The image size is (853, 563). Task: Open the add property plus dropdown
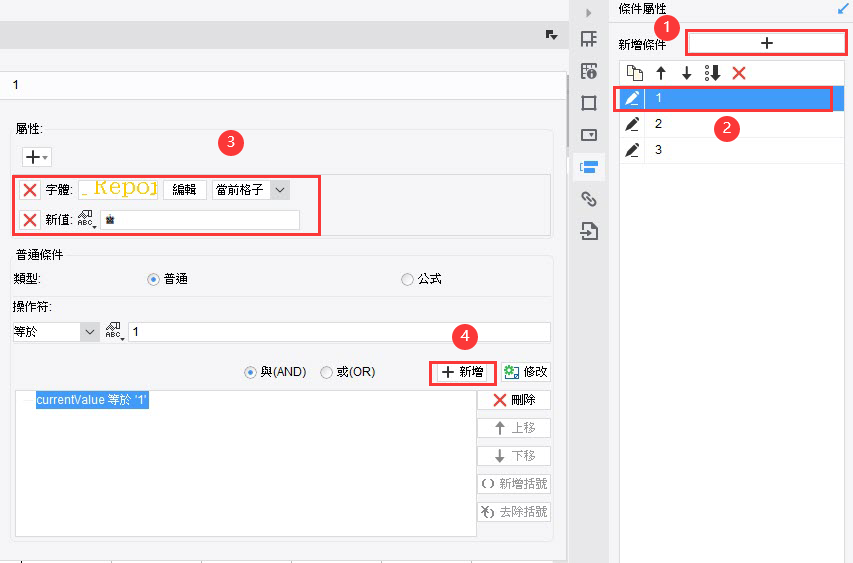click(36, 157)
